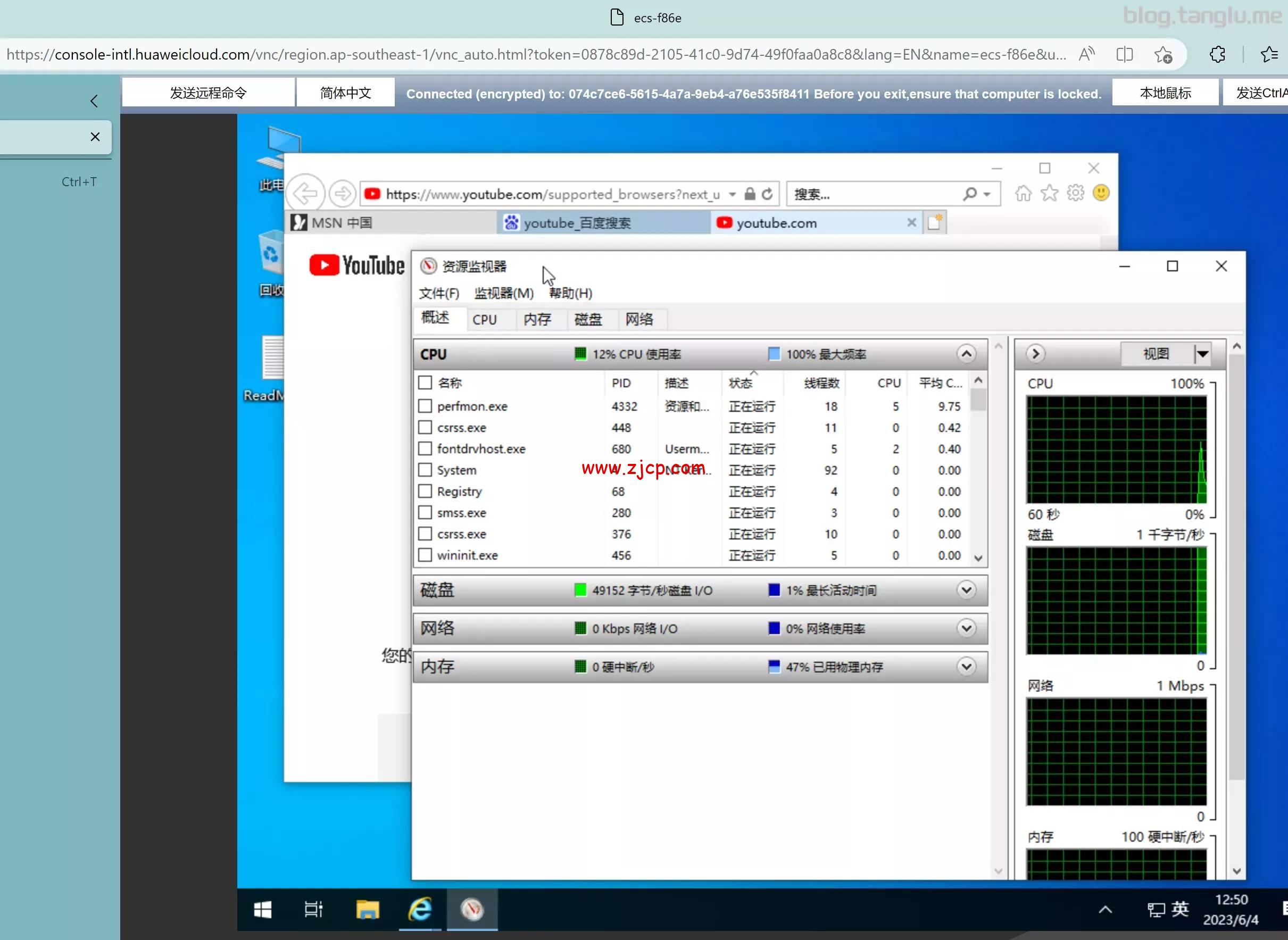Check the System process checkbox
Screen dimensions: 1288x940
(425, 469)
